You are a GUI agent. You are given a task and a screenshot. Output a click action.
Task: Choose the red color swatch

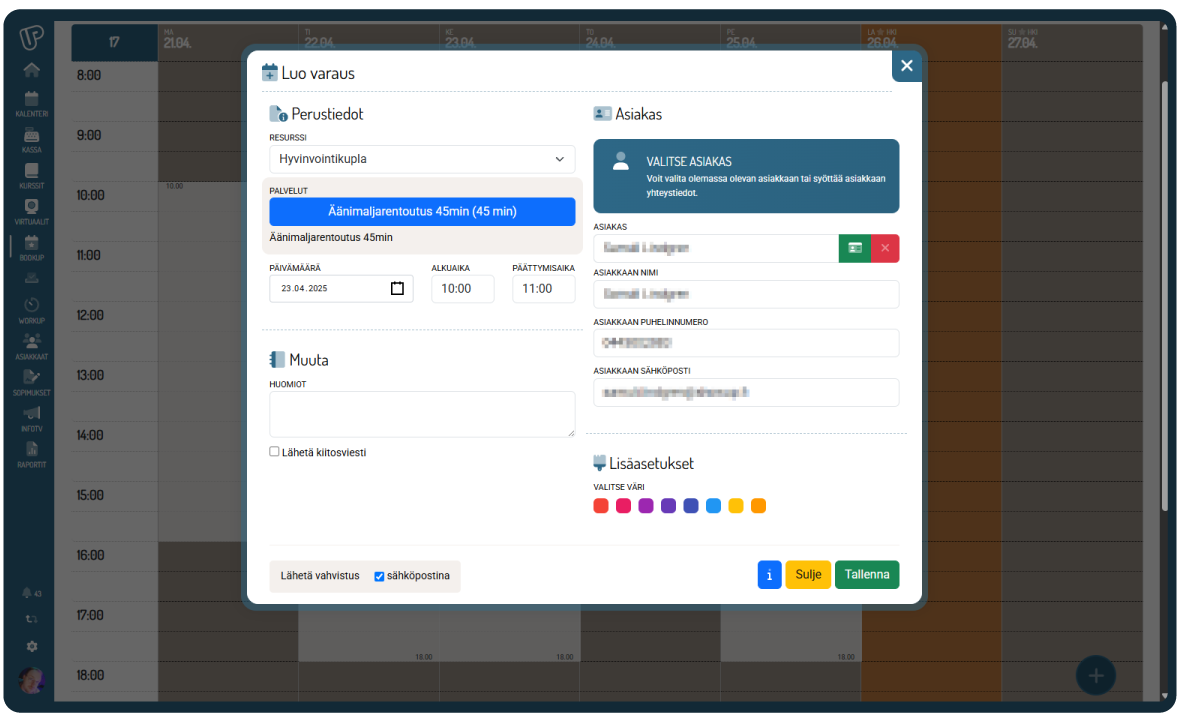click(601, 506)
